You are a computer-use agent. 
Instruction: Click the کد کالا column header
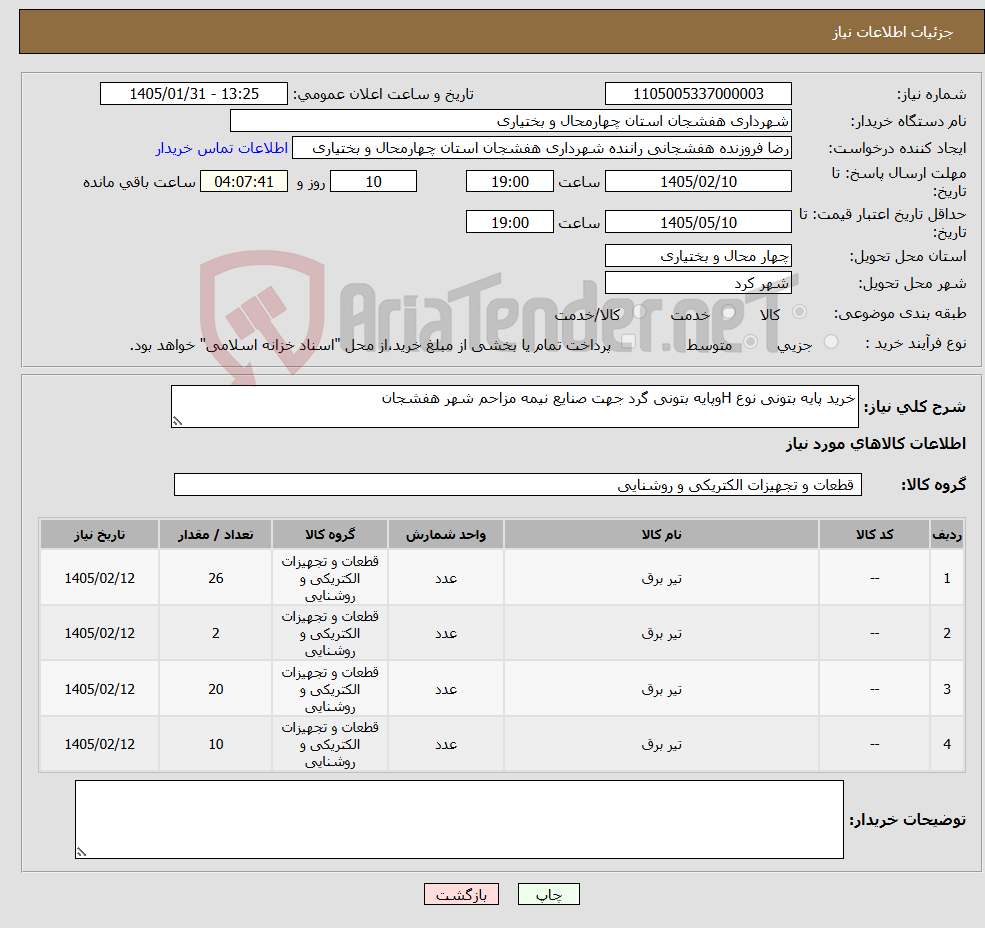click(x=874, y=535)
